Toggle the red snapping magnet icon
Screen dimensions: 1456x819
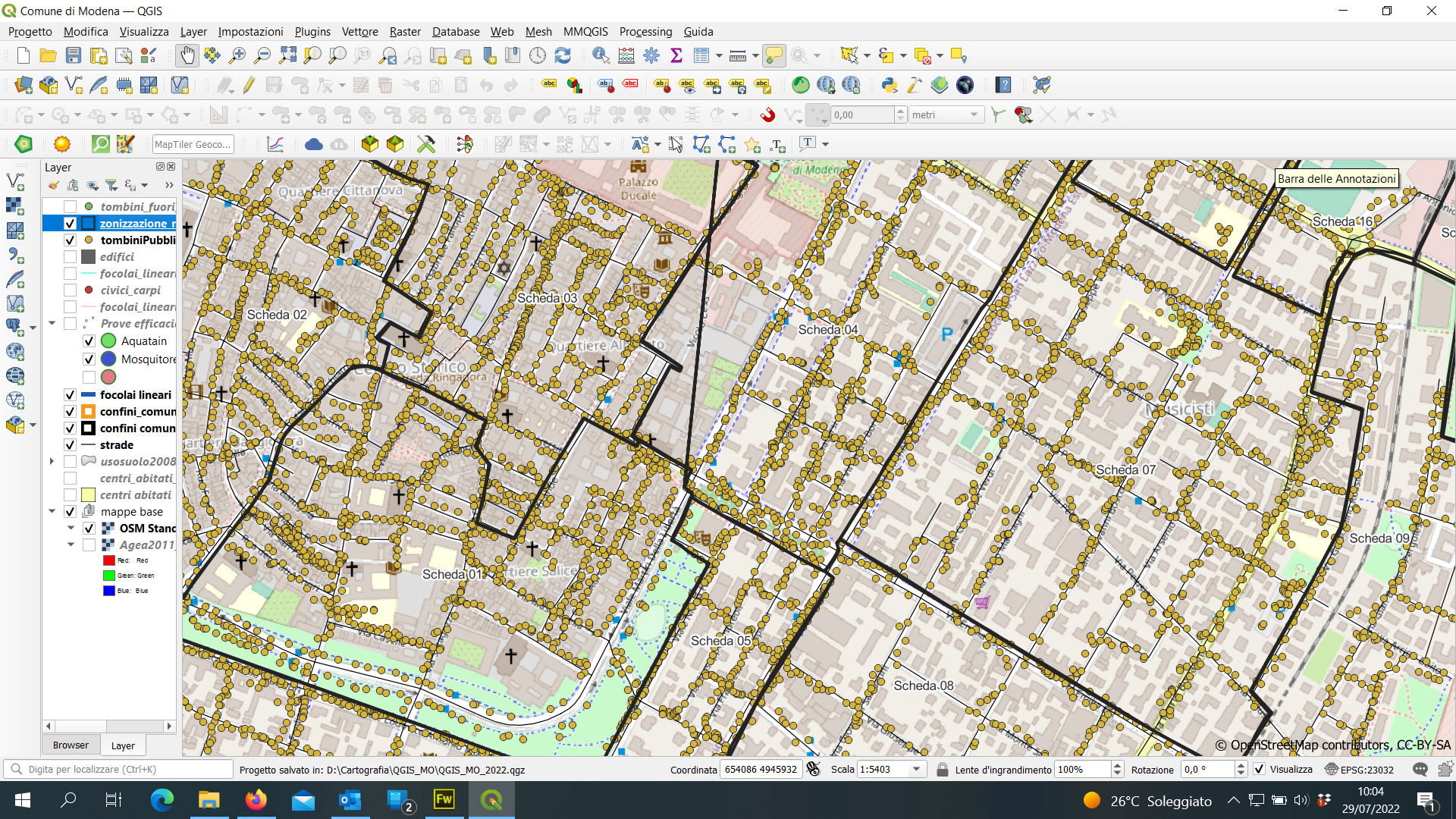point(767,115)
